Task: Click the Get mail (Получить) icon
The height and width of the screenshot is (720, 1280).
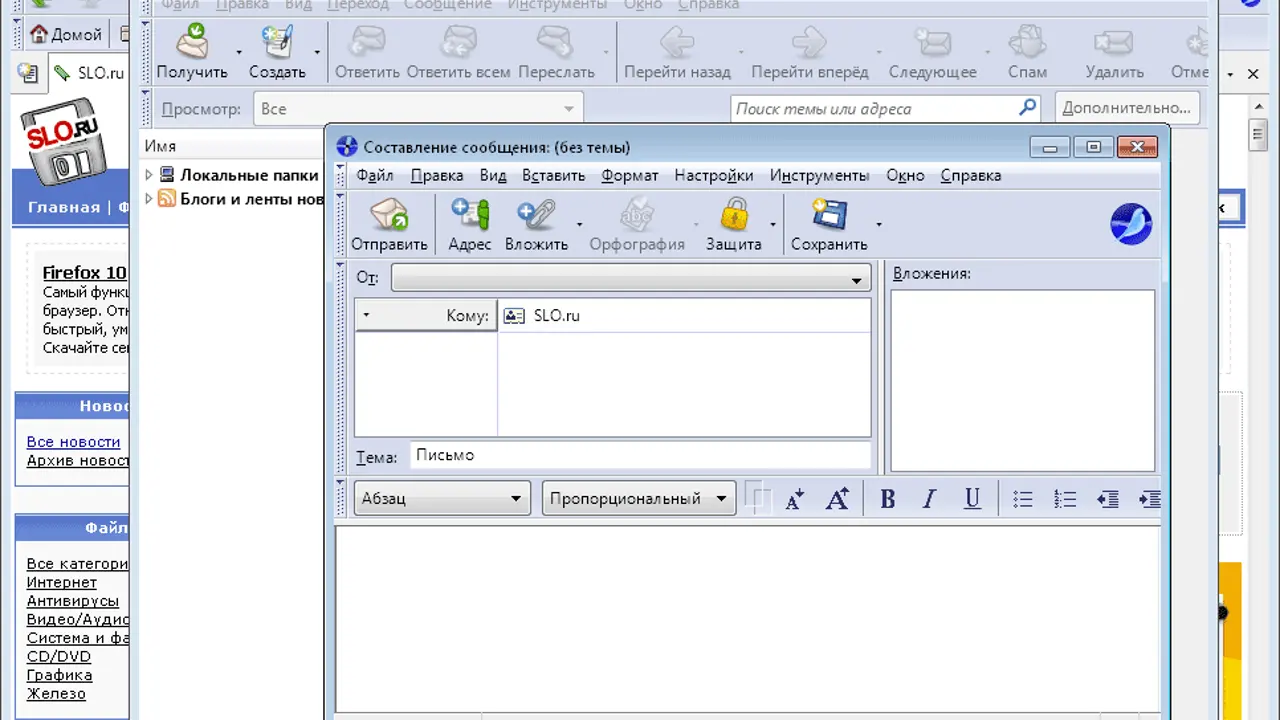Action: click(x=191, y=52)
